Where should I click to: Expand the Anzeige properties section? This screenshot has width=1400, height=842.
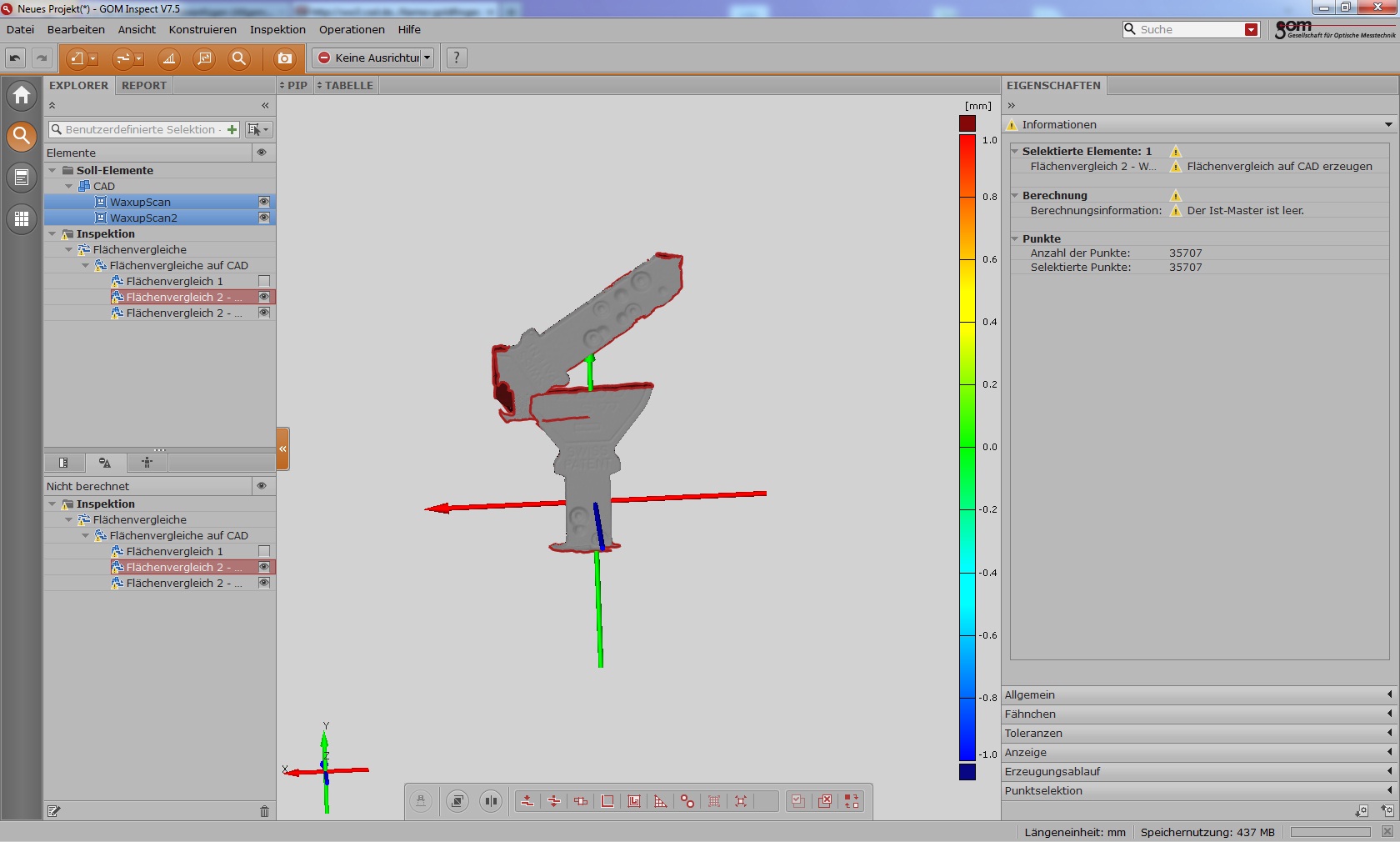coord(1199,752)
